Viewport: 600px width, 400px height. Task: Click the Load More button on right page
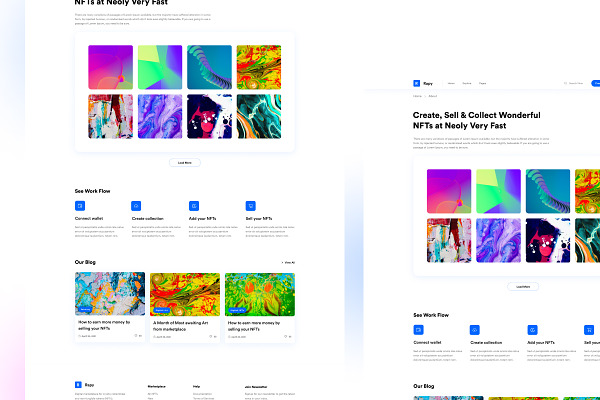(523, 286)
